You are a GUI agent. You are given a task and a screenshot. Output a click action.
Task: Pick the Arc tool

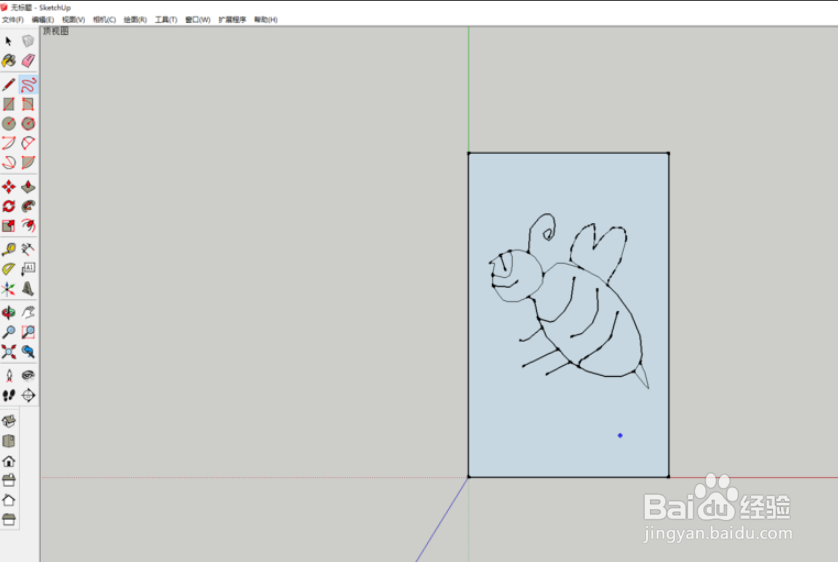coord(9,143)
